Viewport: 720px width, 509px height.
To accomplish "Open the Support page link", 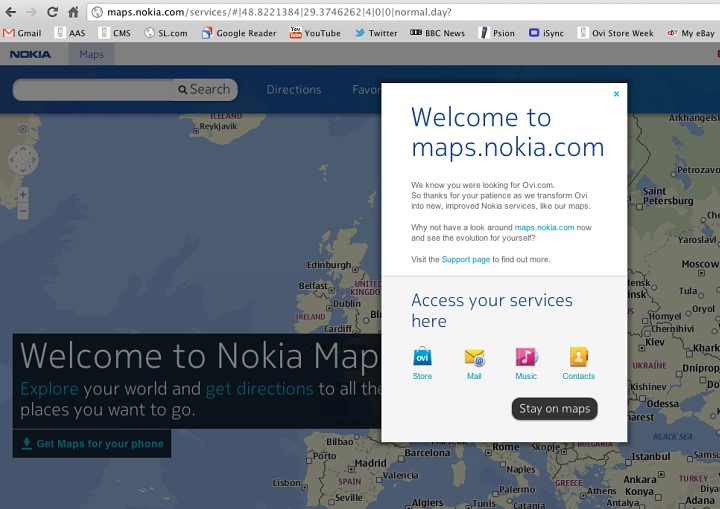I will pyautogui.click(x=465, y=260).
